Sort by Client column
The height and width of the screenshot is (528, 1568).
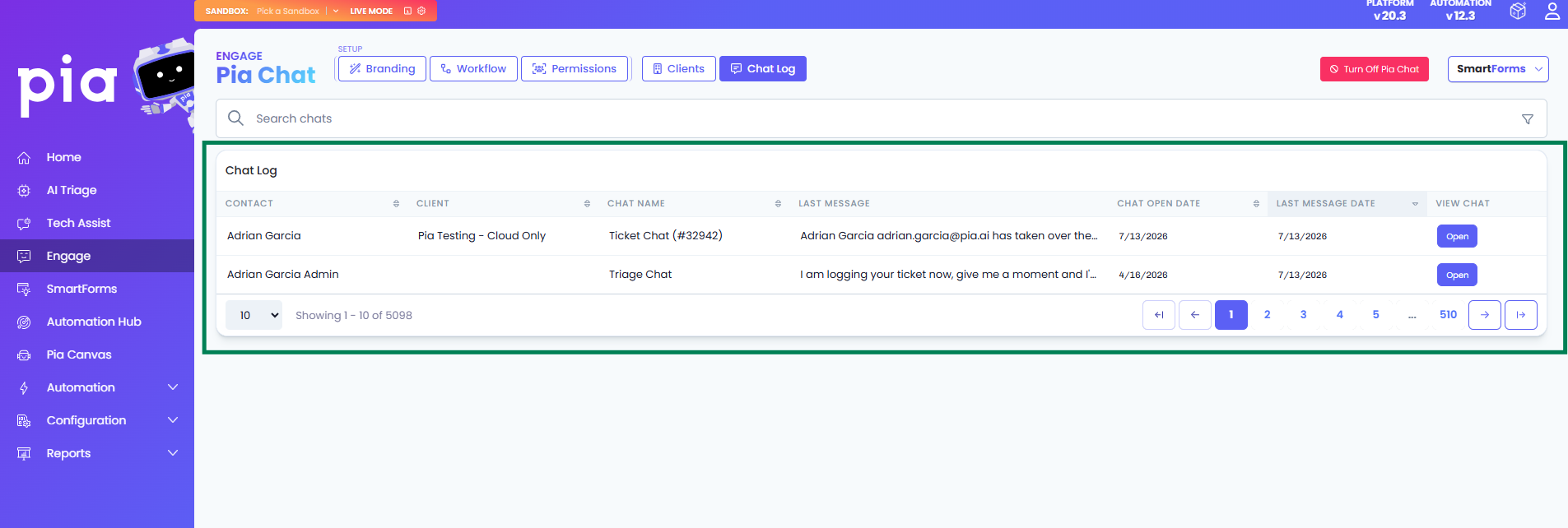point(587,204)
